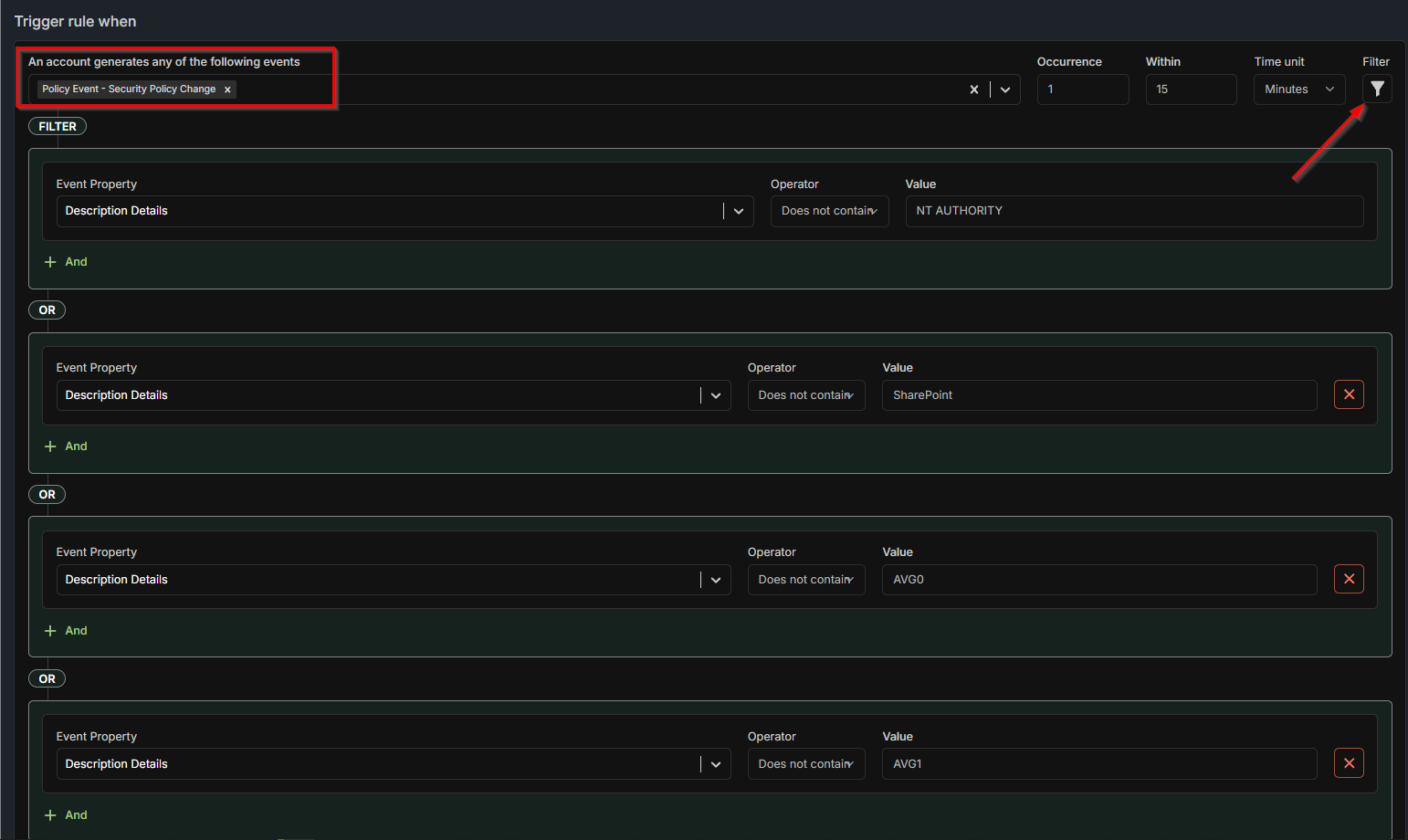
Task: Click the FILTER label badge
Action: 58,127
